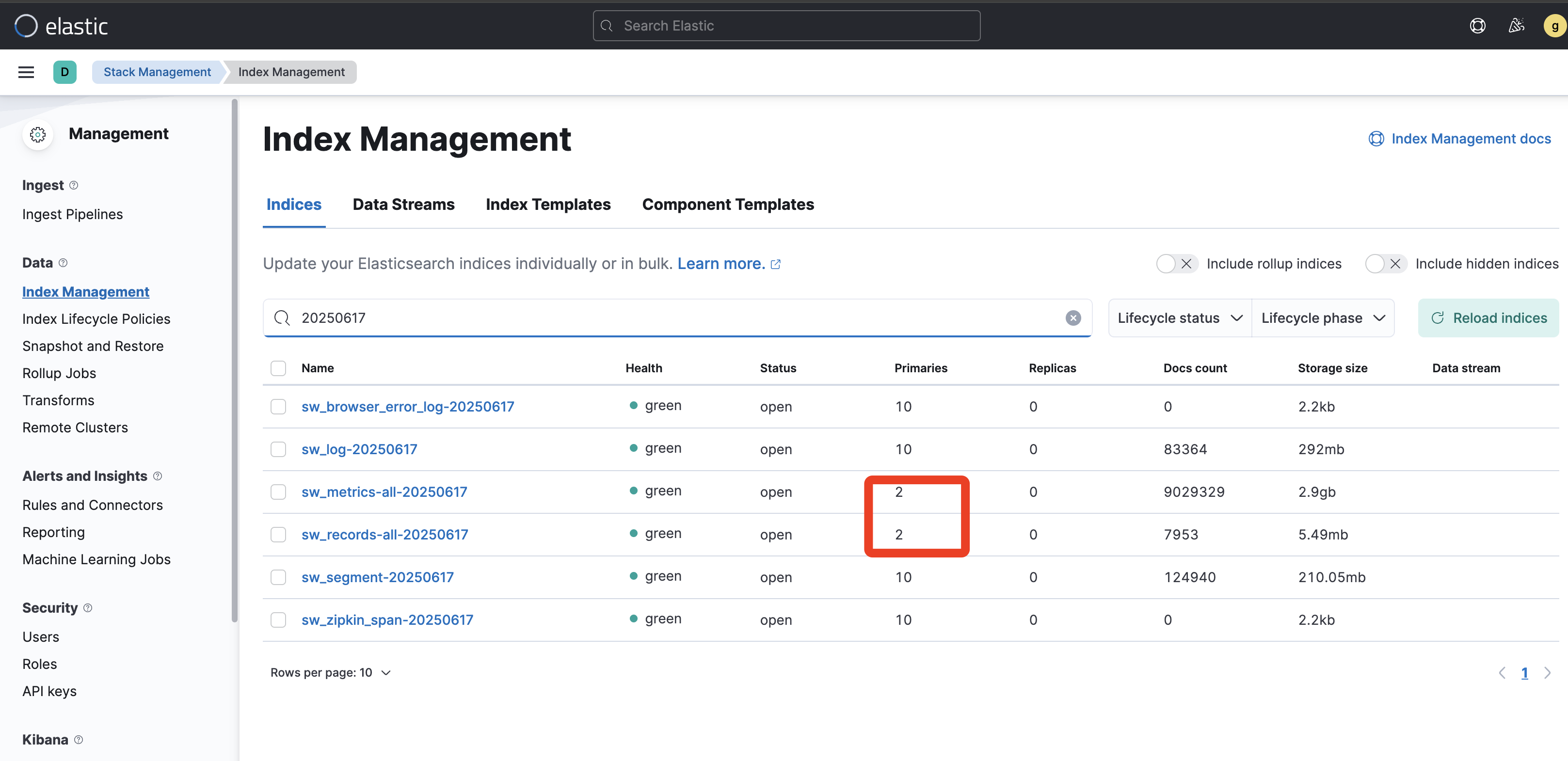Click the Kibana help question icon

point(79,739)
